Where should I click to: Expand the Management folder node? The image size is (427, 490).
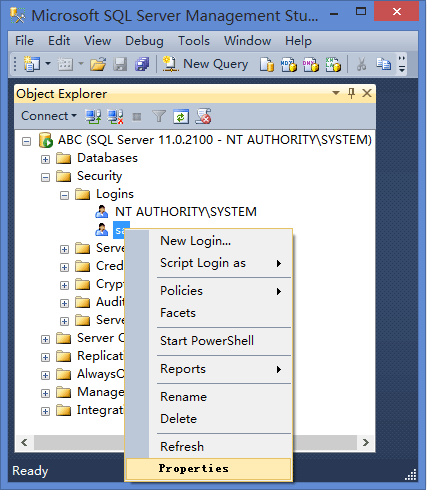tap(45, 393)
